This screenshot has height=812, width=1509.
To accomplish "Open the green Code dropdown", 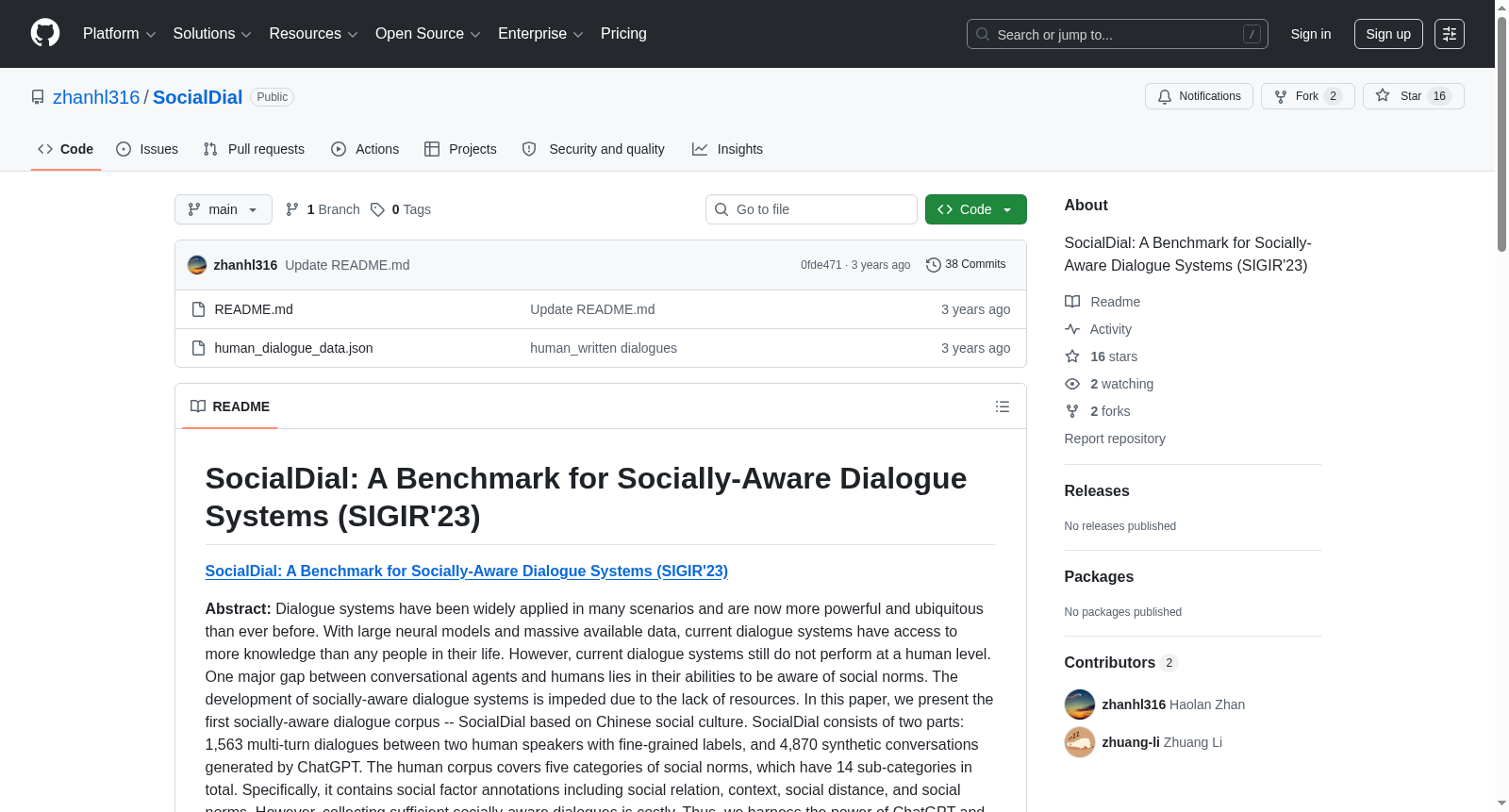I will pos(976,209).
